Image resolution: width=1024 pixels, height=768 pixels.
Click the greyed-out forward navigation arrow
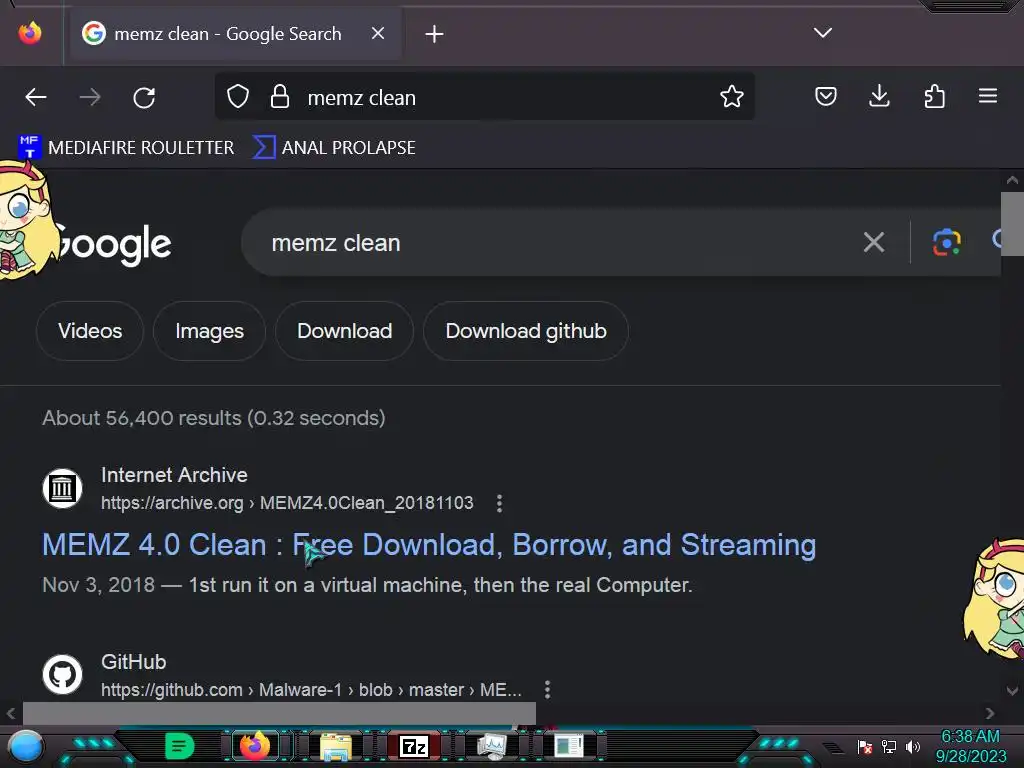tap(89, 97)
